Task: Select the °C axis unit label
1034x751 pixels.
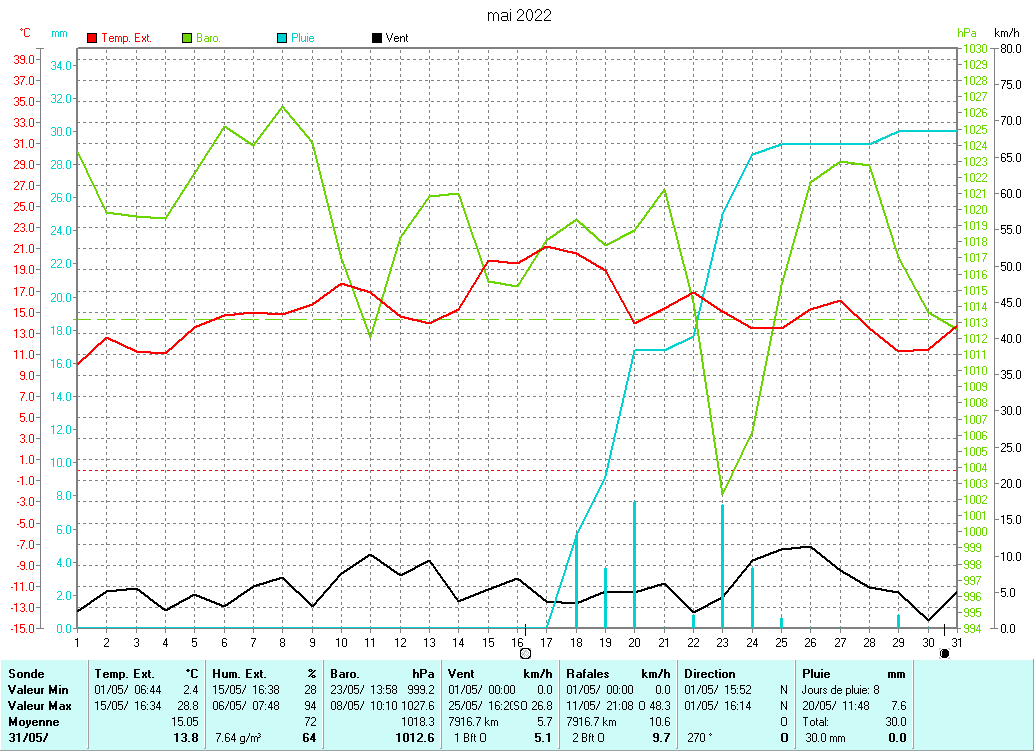Action: [x=25, y=33]
